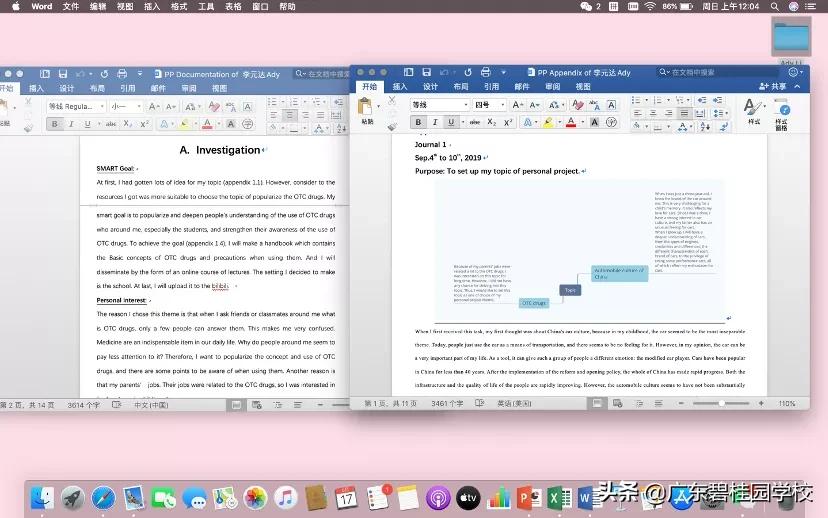
Task: Click proofing icon in Appendix status bar
Action: coord(479,403)
